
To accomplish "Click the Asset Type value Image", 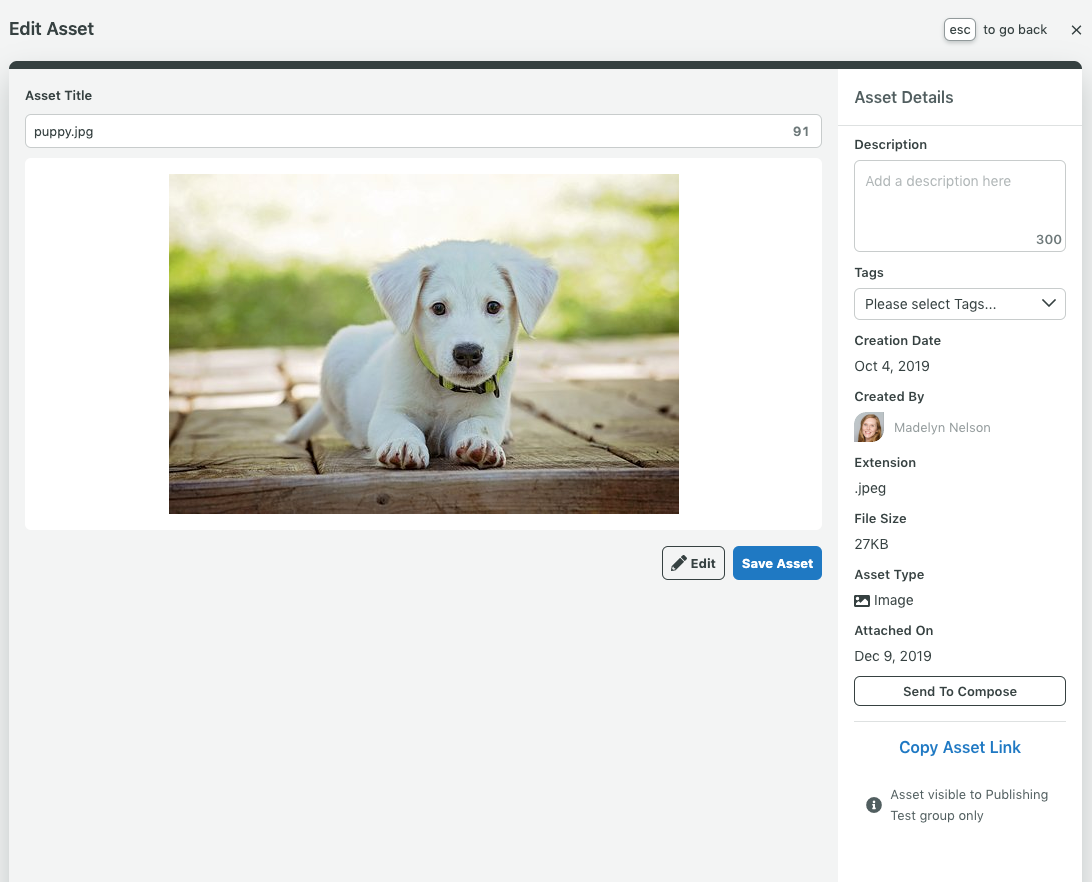I will point(893,601).
